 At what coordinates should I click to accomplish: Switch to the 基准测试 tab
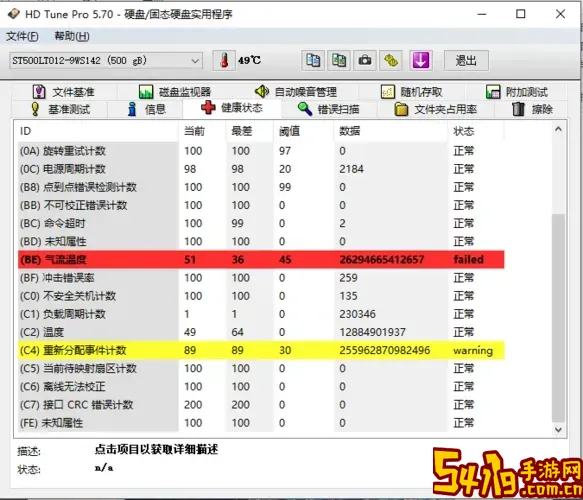click(61, 109)
